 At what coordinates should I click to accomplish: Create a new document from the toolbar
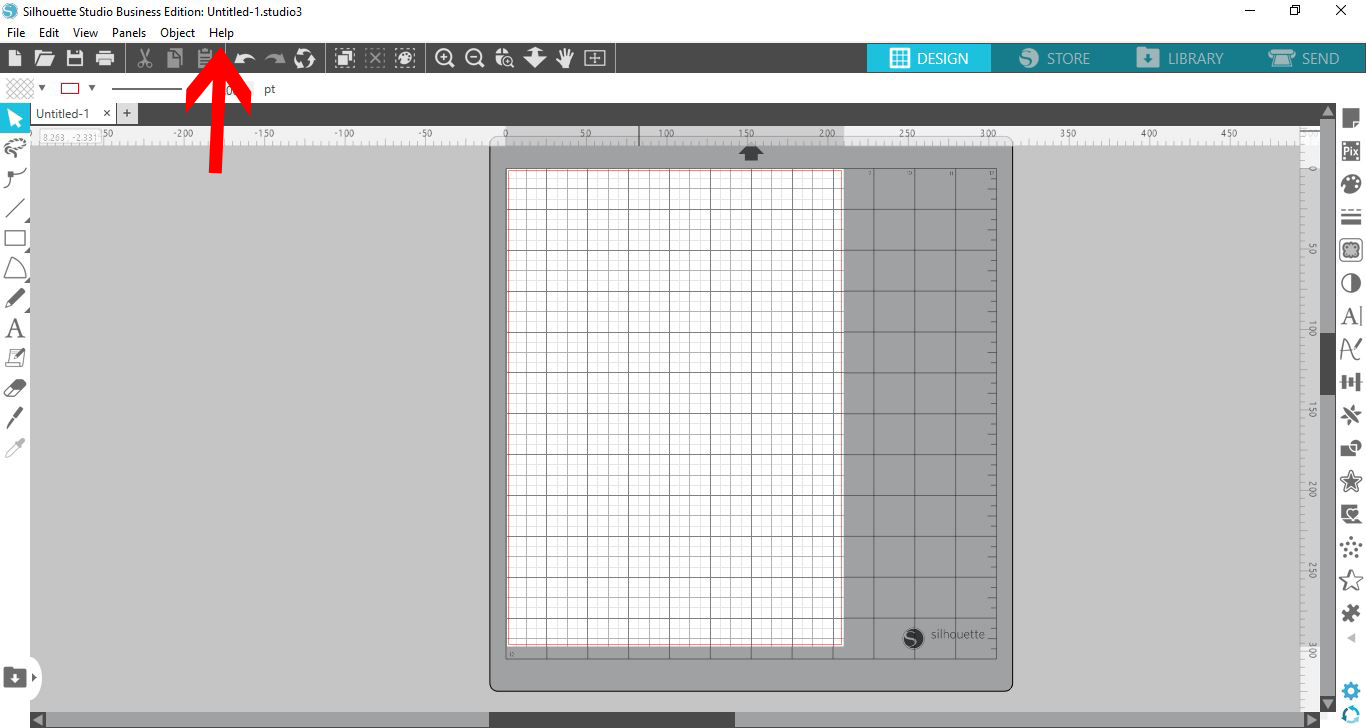(15, 58)
